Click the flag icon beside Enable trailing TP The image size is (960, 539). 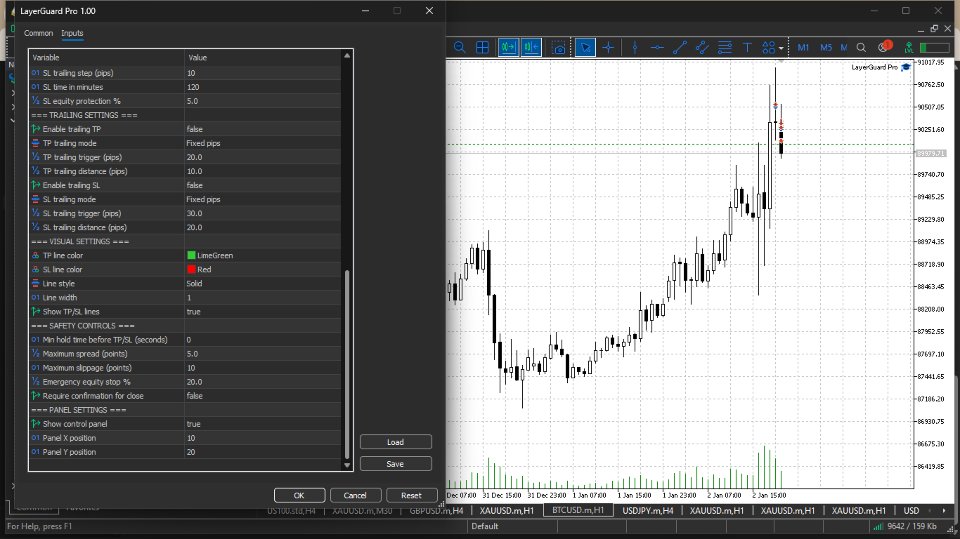tap(36, 129)
